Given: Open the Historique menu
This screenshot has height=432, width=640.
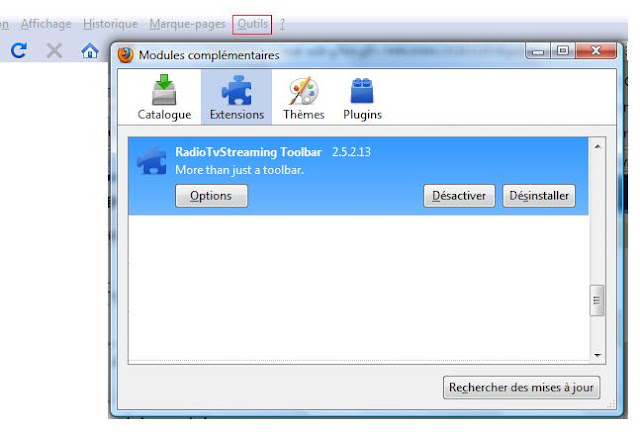Looking at the screenshot, I should pos(110,24).
